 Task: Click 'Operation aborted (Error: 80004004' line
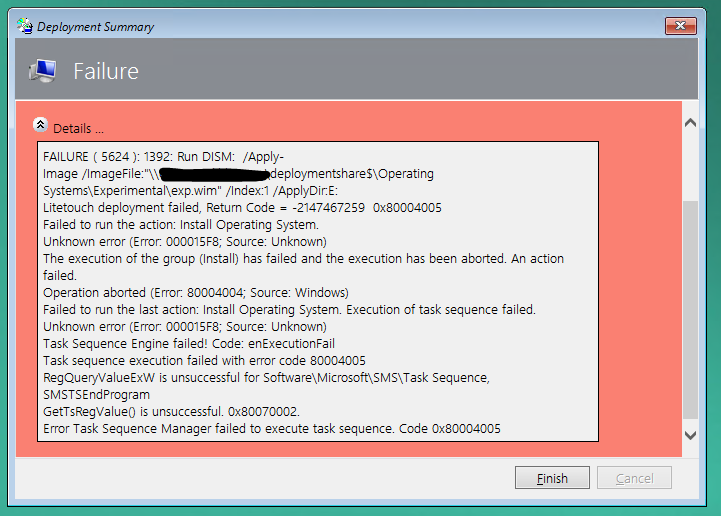(196, 293)
